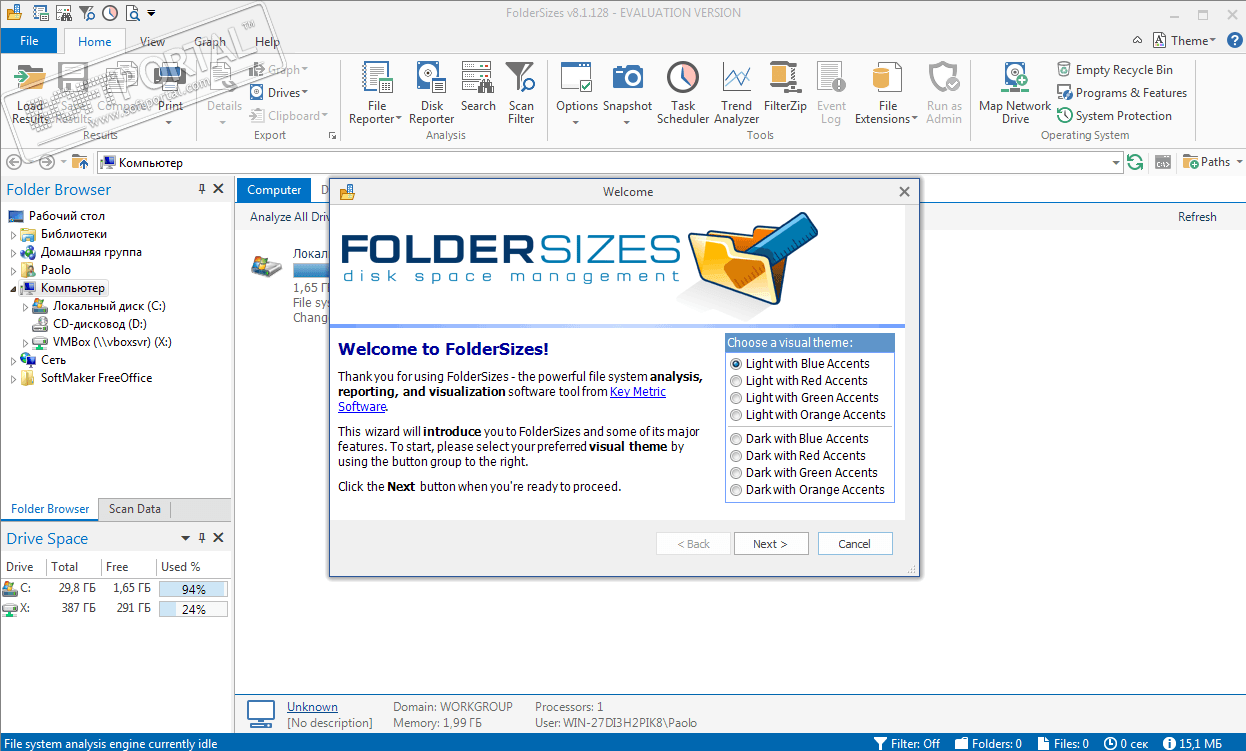Select Dark with Red Accents theme
This screenshot has height=751, width=1246.
click(x=798, y=456)
